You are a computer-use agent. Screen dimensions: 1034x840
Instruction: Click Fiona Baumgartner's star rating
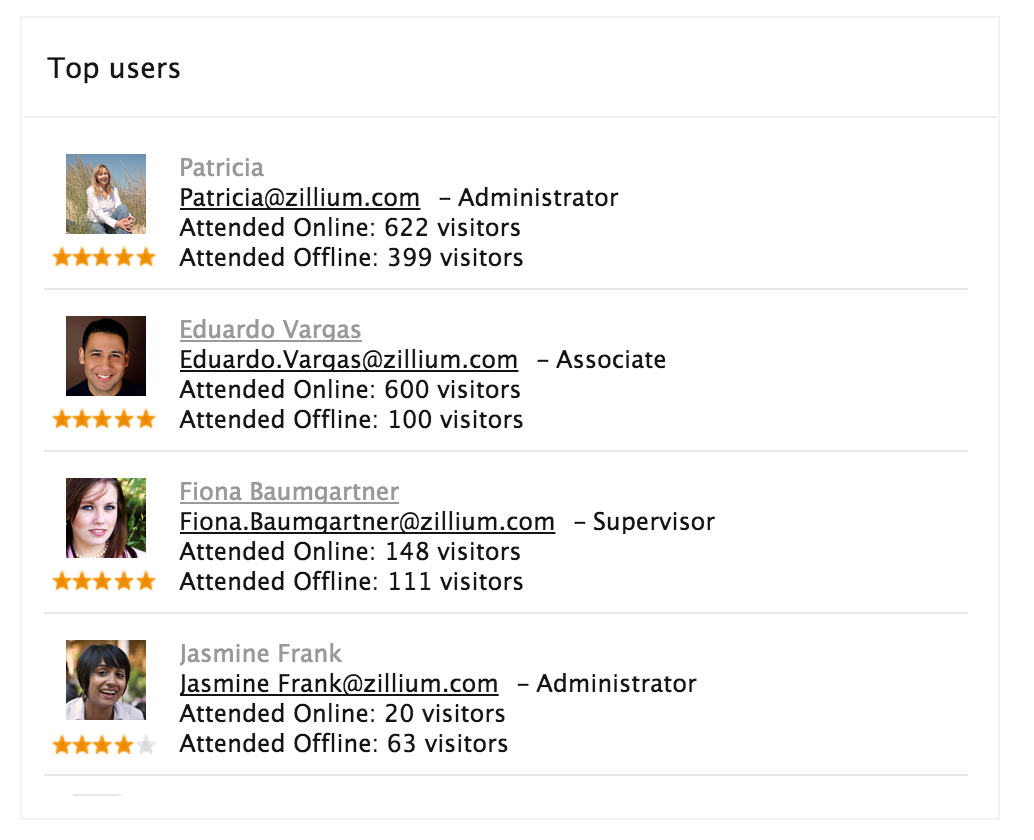(x=104, y=582)
